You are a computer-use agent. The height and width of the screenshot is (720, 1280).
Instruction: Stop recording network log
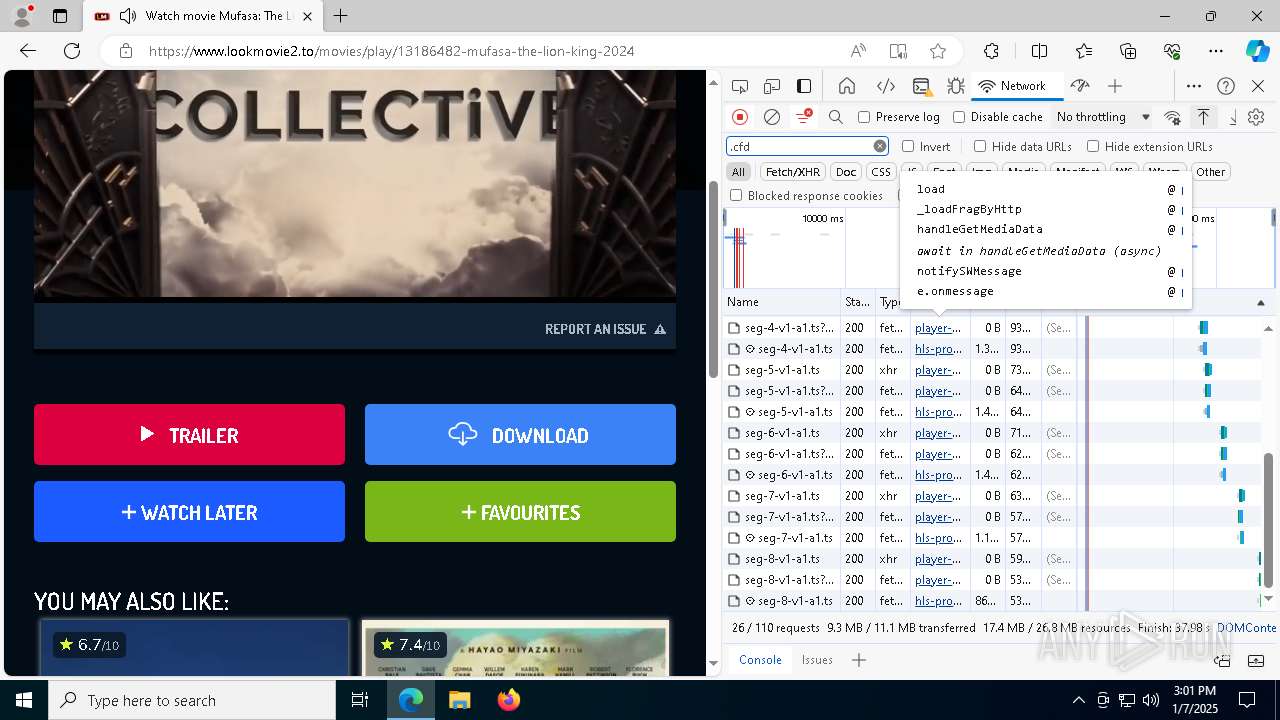[740, 117]
